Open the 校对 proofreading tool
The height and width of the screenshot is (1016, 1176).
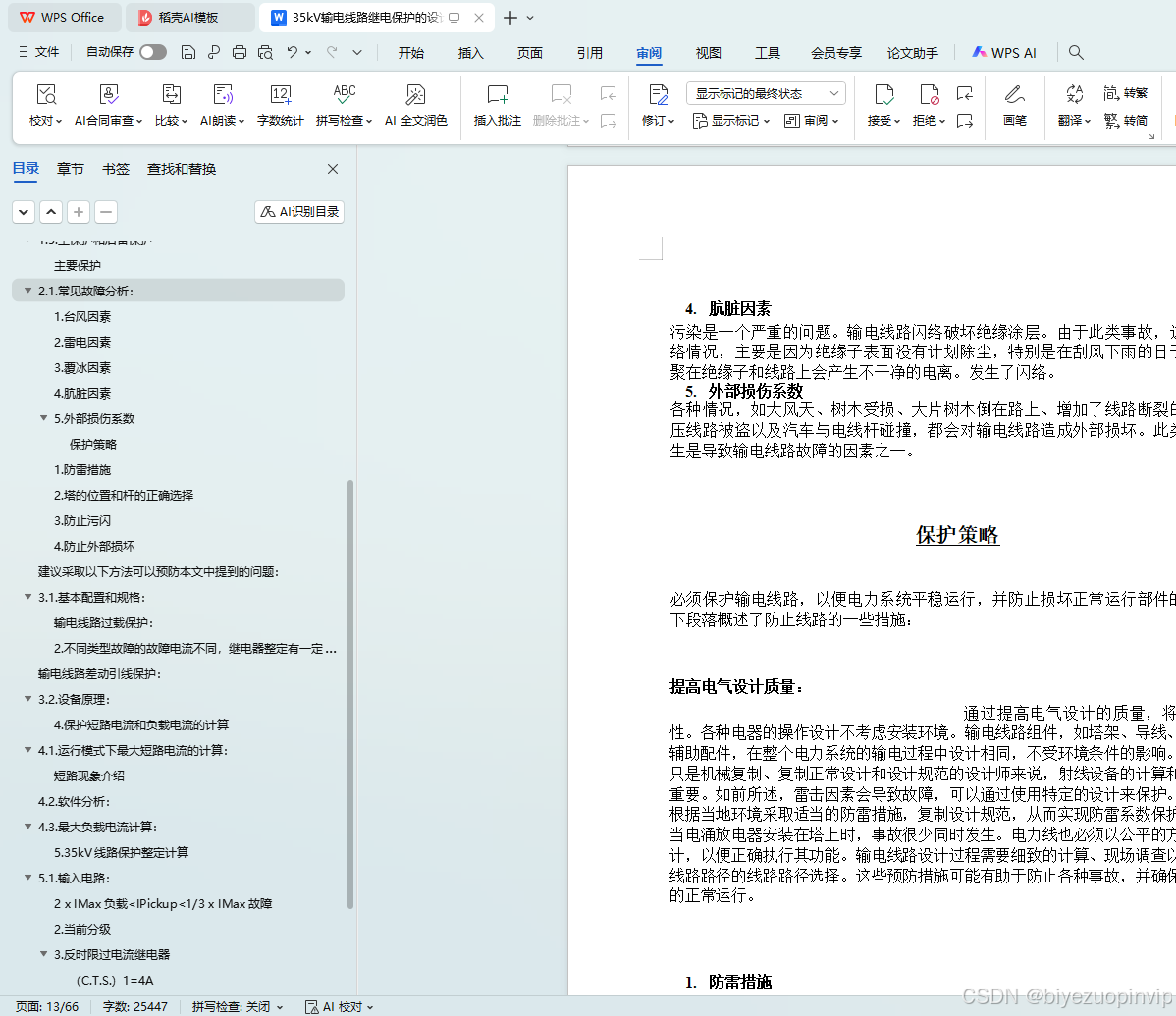(46, 104)
